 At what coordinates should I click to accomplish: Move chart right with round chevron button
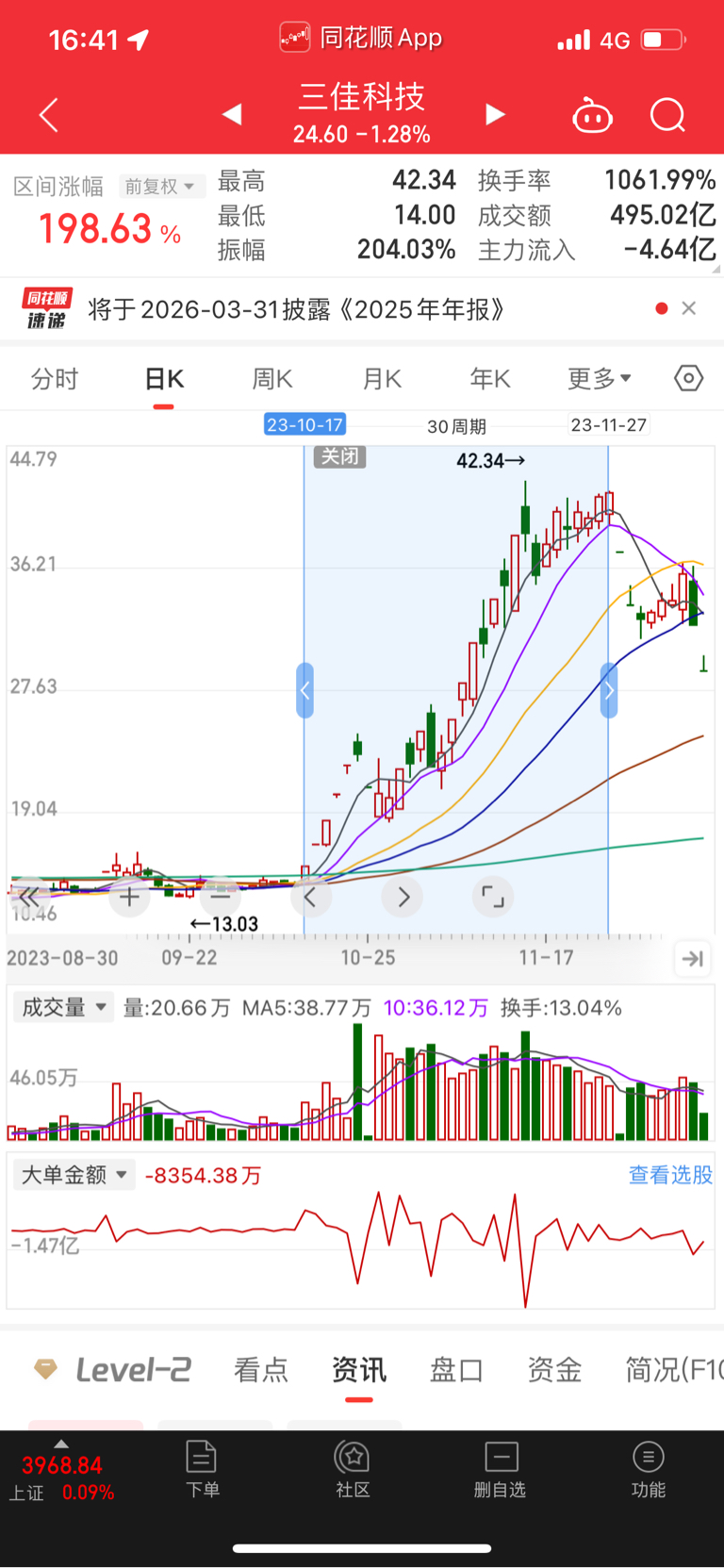[x=402, y=897]
